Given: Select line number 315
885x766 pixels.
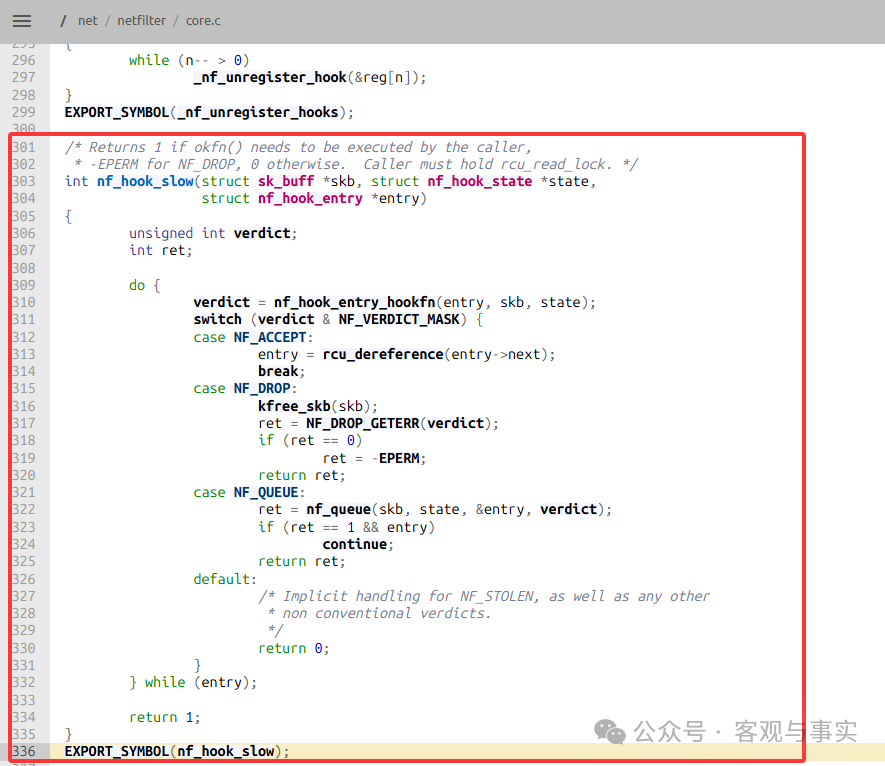Looking at the screenshot, I should point(24,389).
